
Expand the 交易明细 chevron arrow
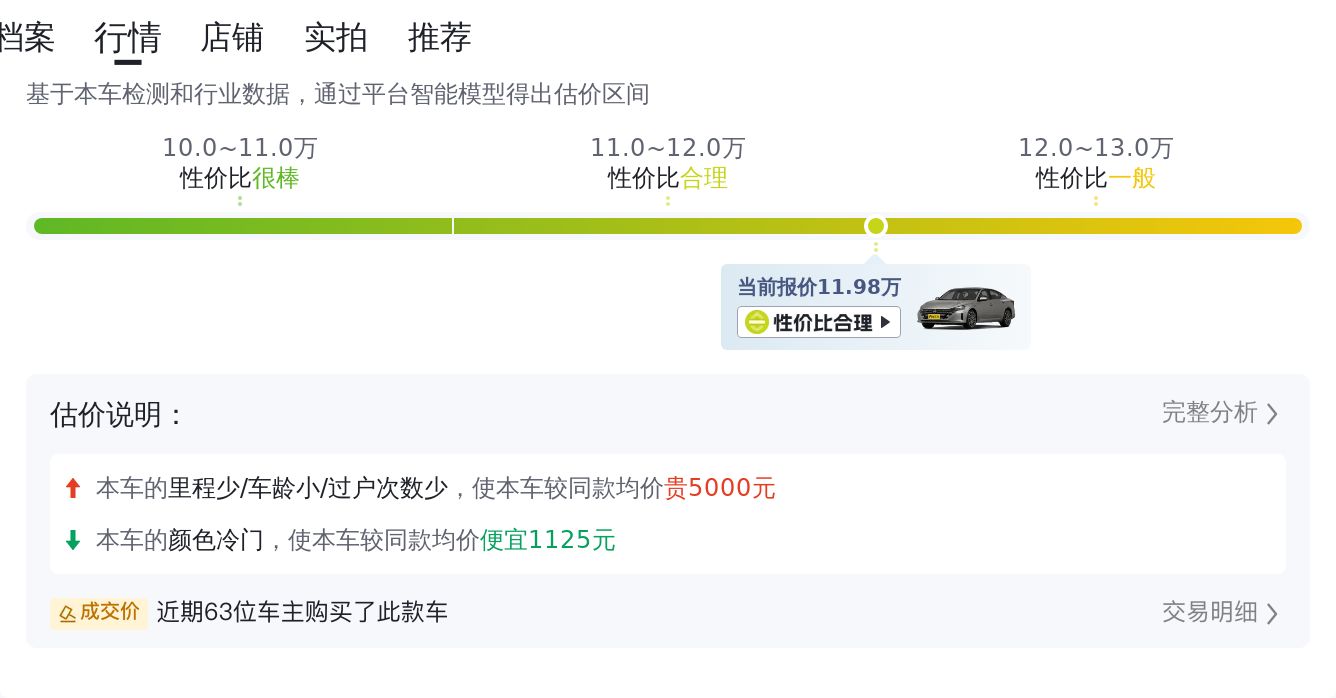coord(1272,613)
